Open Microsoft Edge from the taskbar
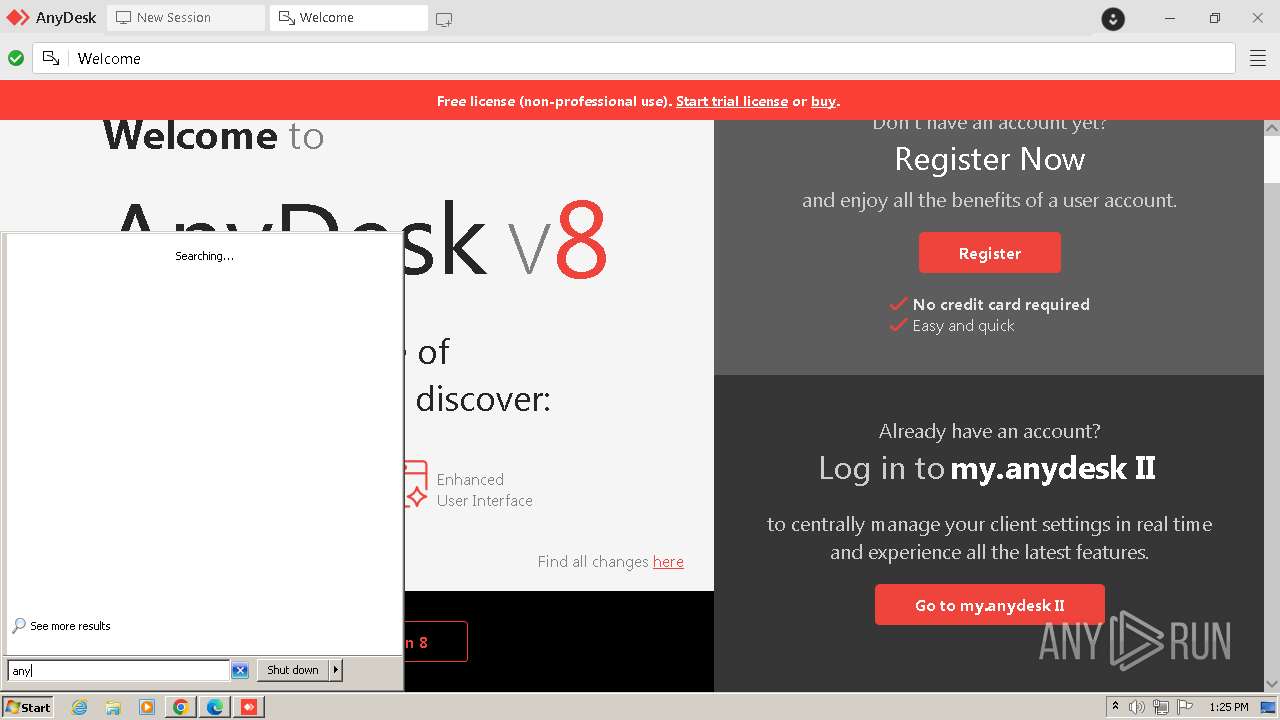1280x720 pixels. tap(215, 707)
